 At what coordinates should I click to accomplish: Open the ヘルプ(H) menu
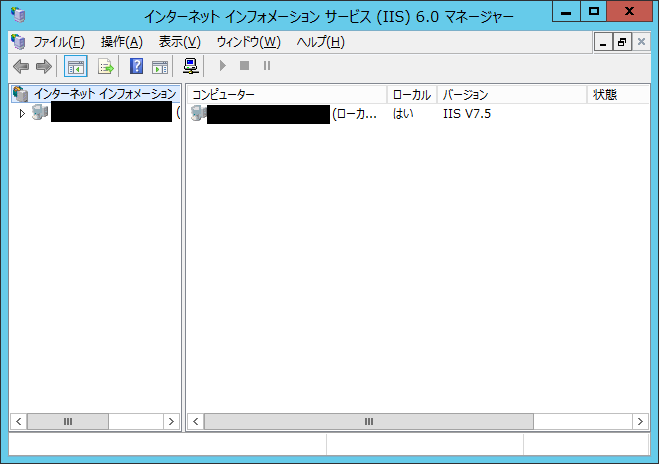pos(321,42)
